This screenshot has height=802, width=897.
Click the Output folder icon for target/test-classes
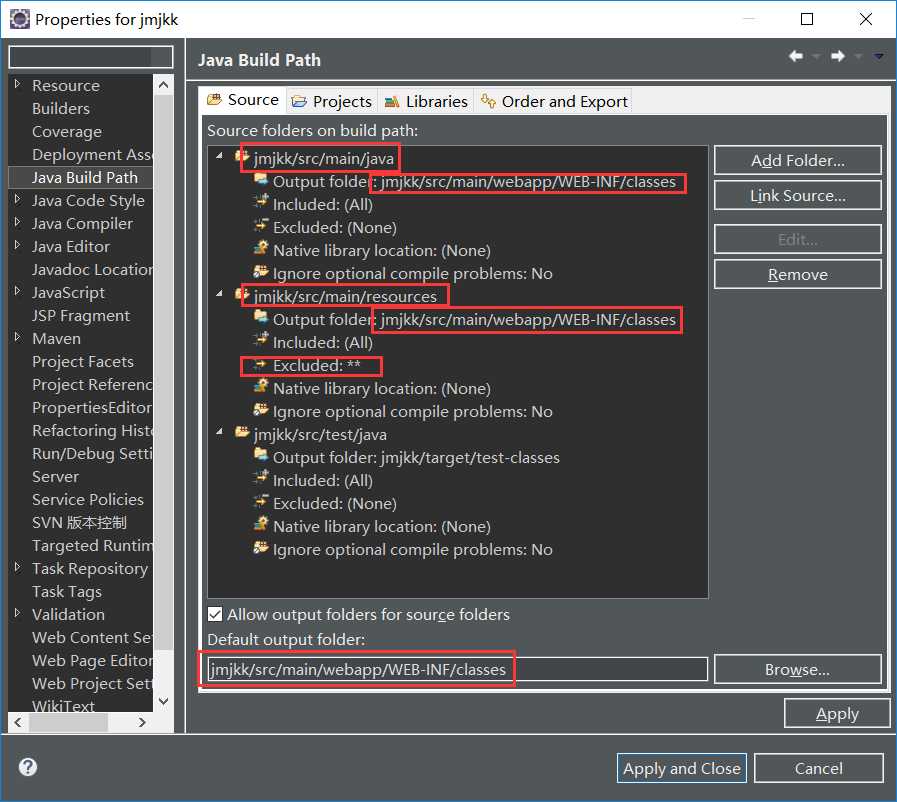pyautogui.click(x=261, y=455)
